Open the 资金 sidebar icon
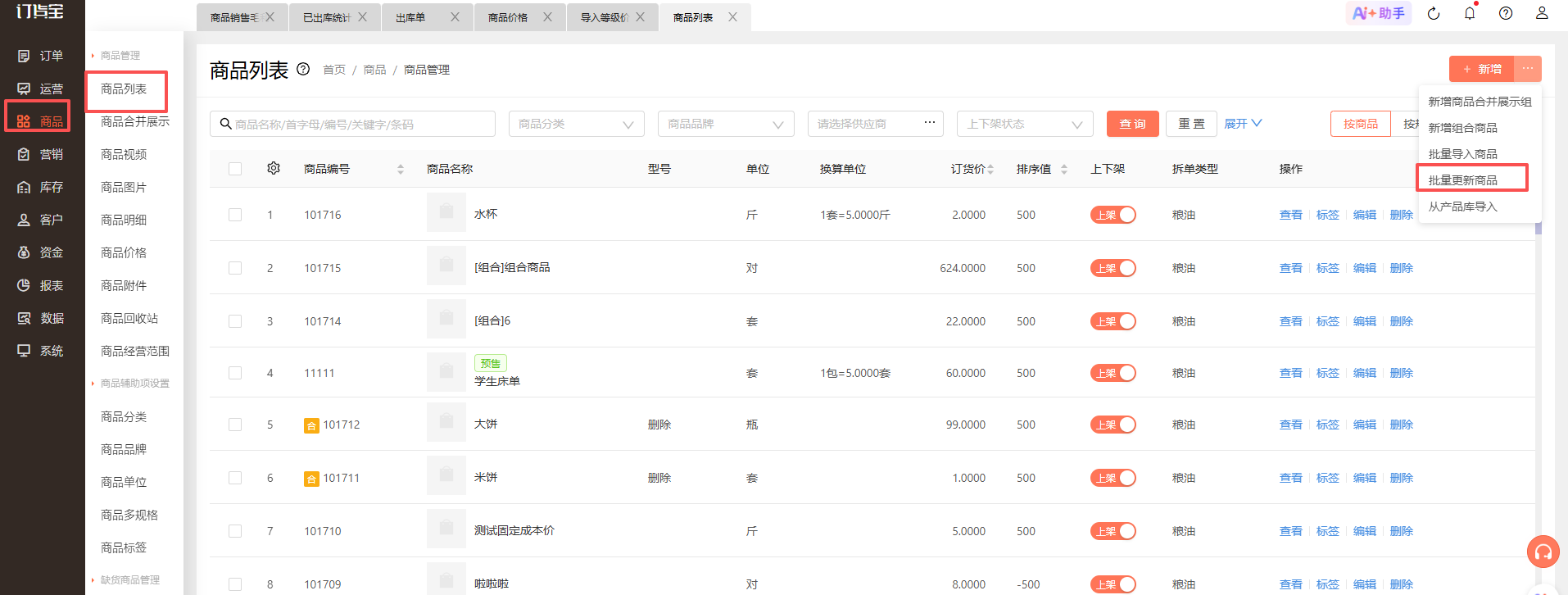 pos(24,252)
